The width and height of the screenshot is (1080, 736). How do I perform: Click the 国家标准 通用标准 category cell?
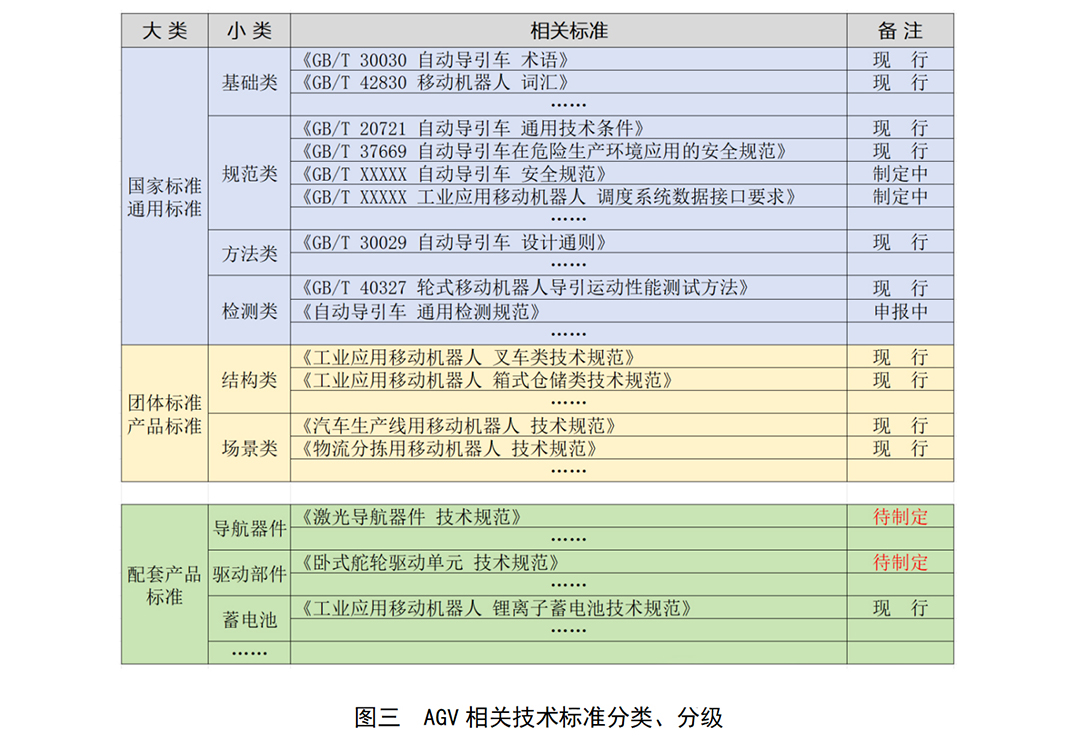click(165, 197)
